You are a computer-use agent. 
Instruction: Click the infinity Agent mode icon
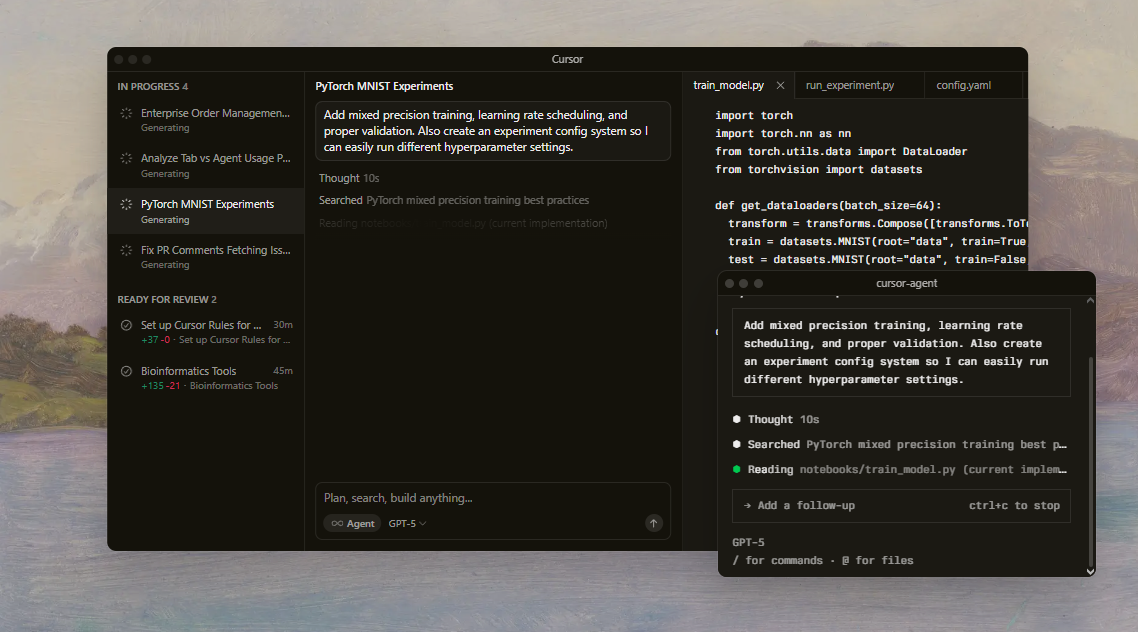(337, 523)
